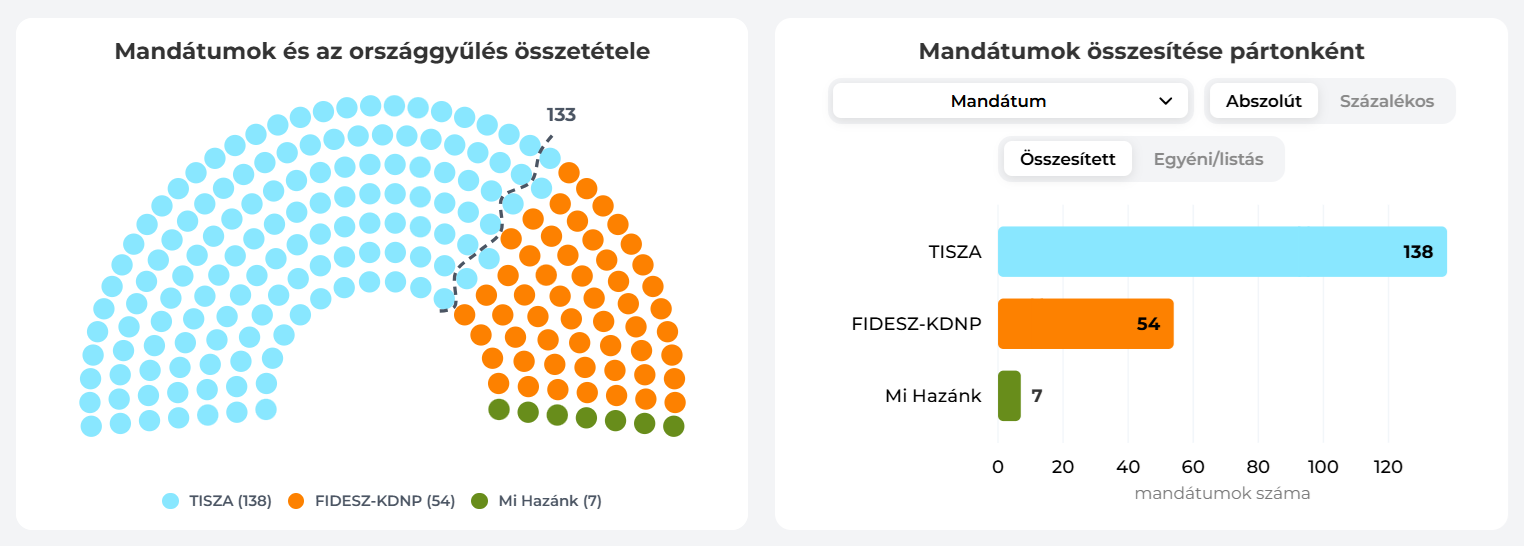Viewport: 1524px width, 546px height.
Task: Click the dropdown chevron arrow next to Mandátum
Action: click(x=1165, y=101)
